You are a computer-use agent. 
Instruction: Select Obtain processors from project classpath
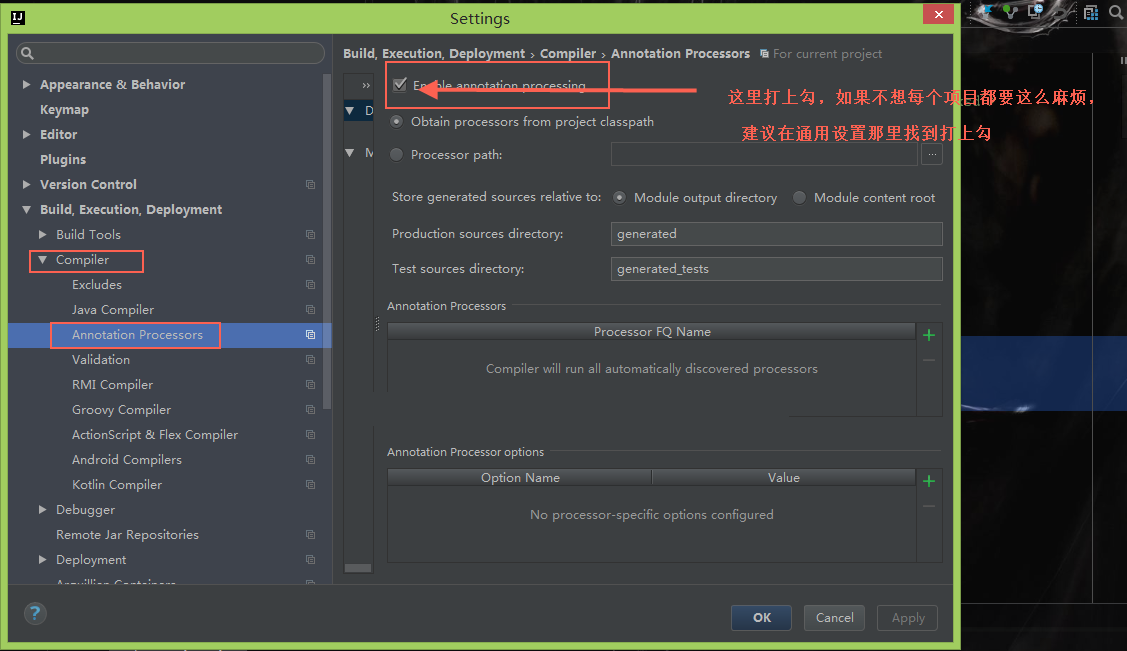coord(397,122)
